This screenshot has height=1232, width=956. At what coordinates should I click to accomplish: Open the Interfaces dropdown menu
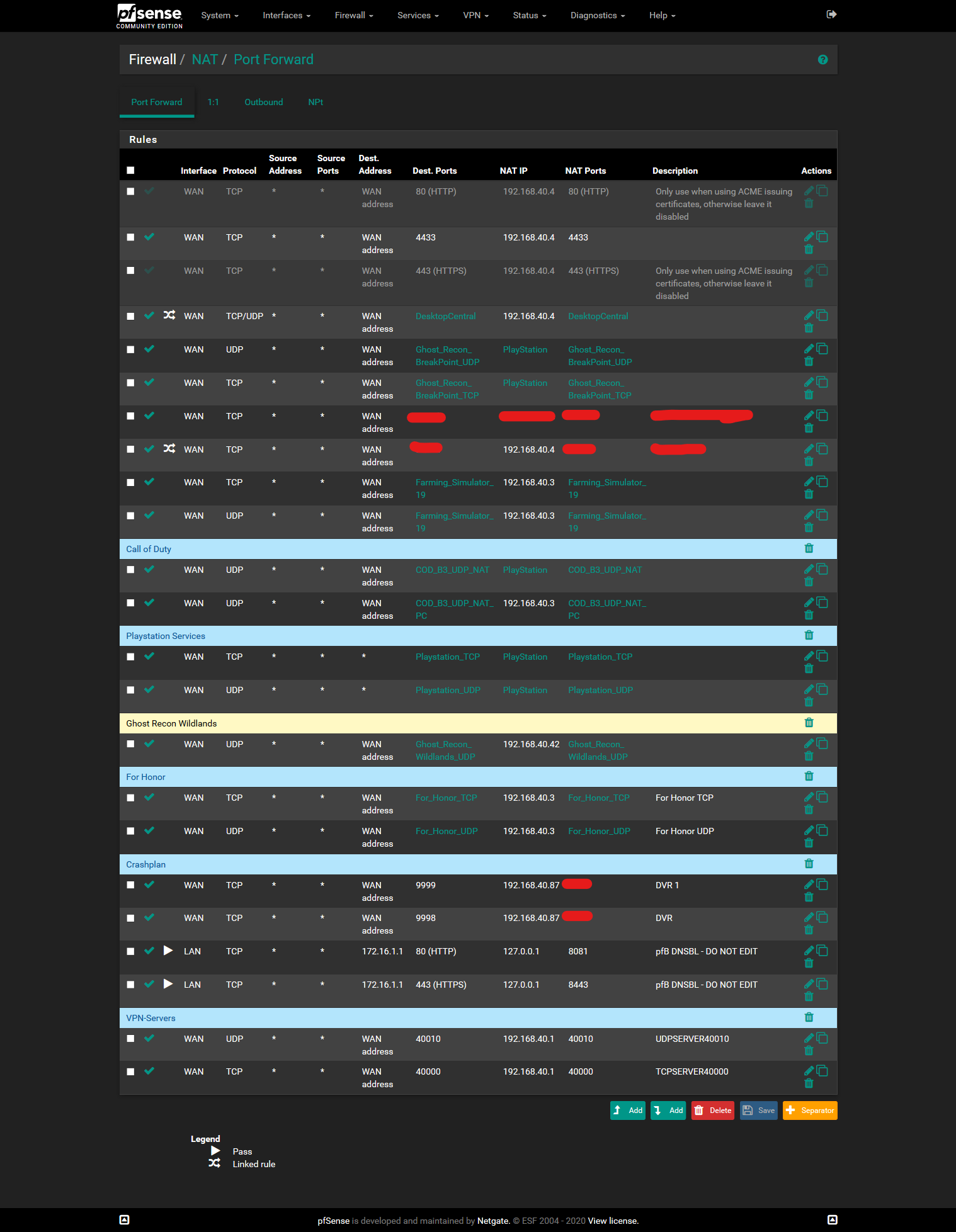[x=287, y=15]
